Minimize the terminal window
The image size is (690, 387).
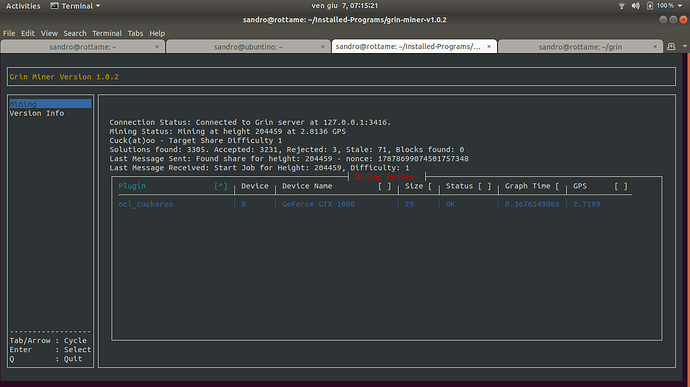pyautogui.click(x=663, y=19)
